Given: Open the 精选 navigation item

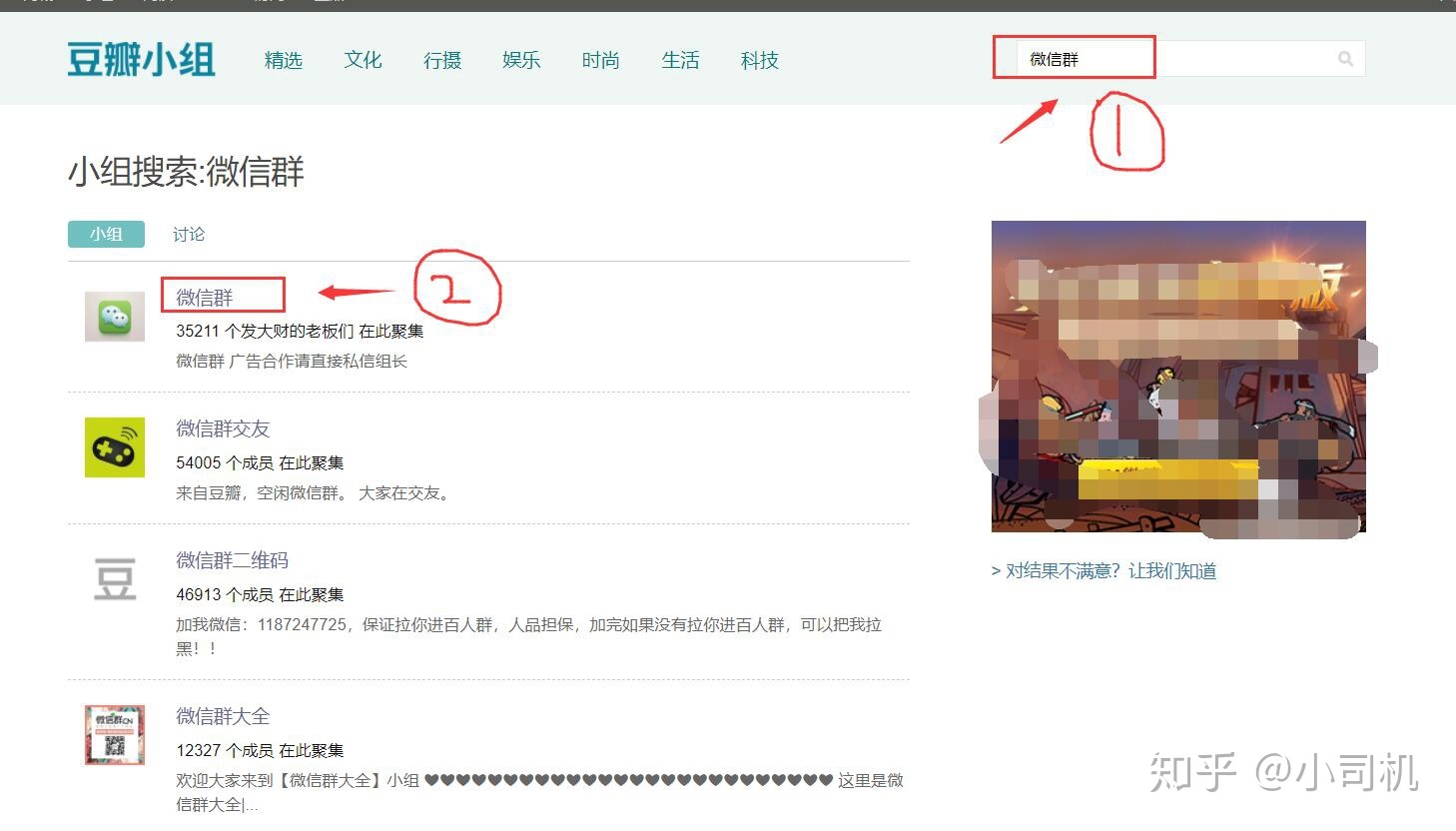Looking at the screenshot, I should (x=284, y=60).
